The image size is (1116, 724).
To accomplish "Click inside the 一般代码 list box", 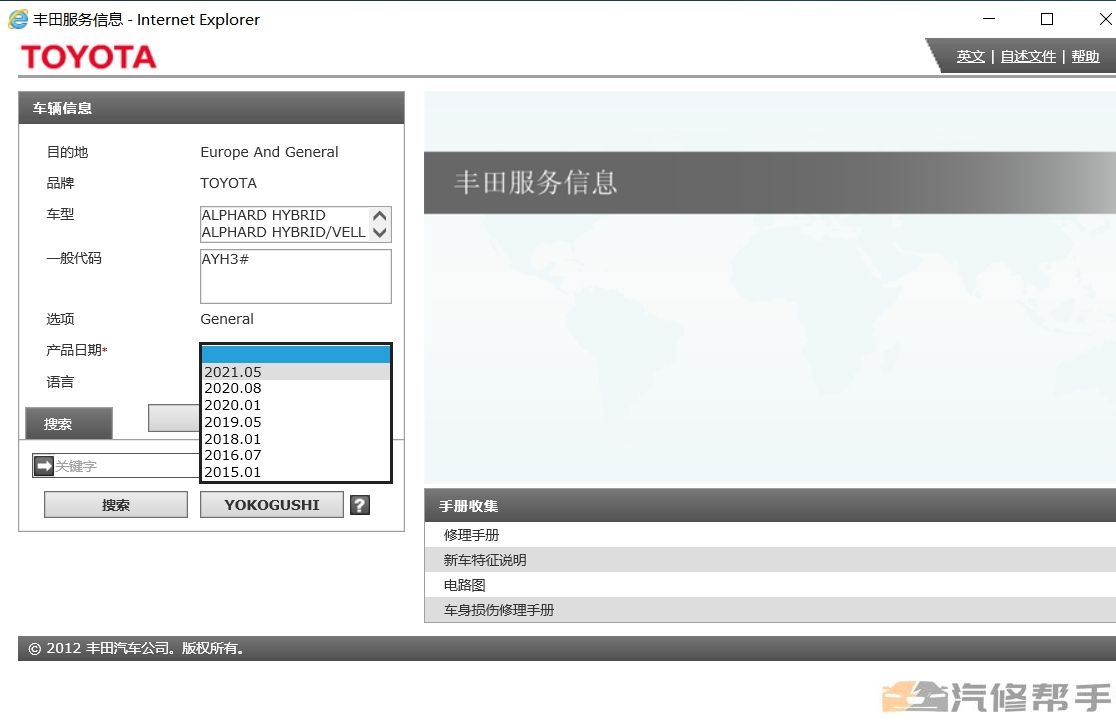I will click(x=295, y=276).
